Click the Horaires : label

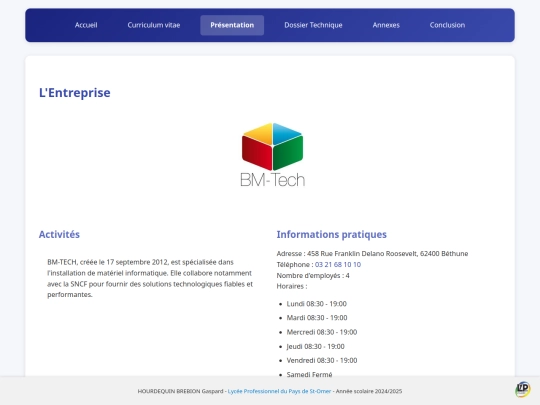(x=292, y=286)
